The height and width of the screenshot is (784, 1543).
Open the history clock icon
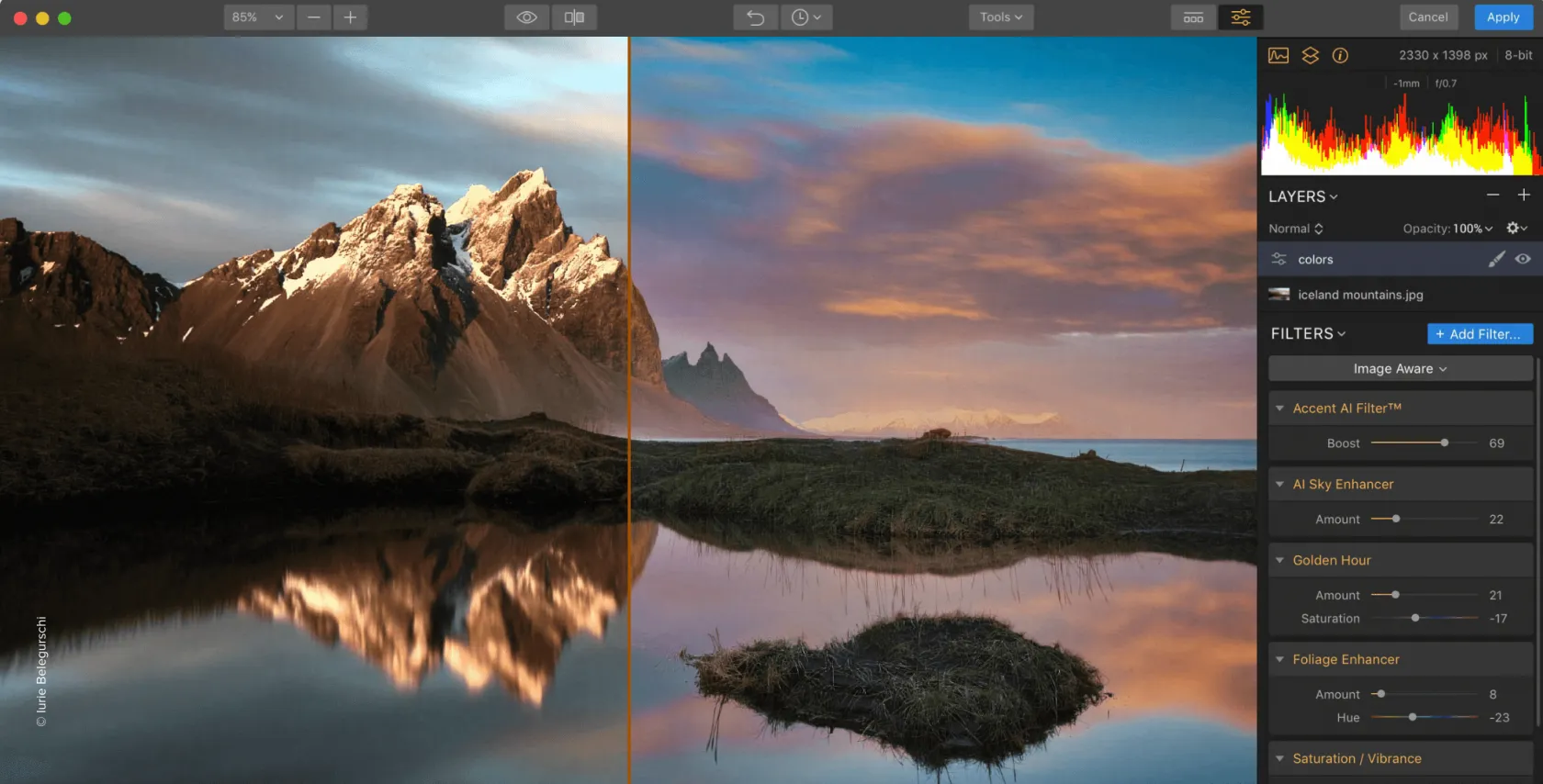(805, 17)
